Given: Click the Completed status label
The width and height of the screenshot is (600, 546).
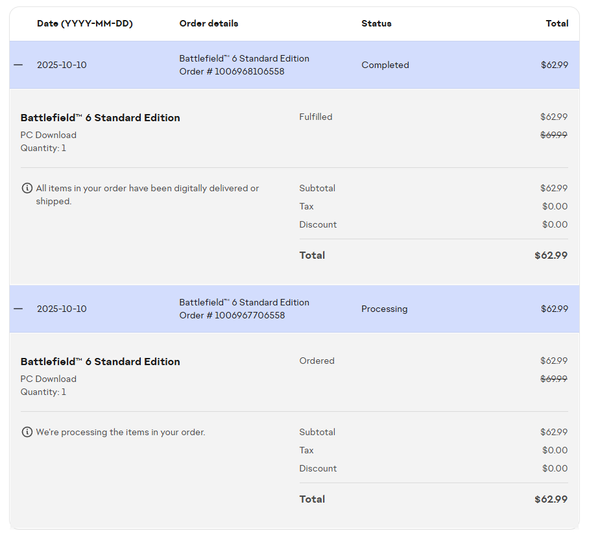Looking at the screenshot, I should [385, 65].
